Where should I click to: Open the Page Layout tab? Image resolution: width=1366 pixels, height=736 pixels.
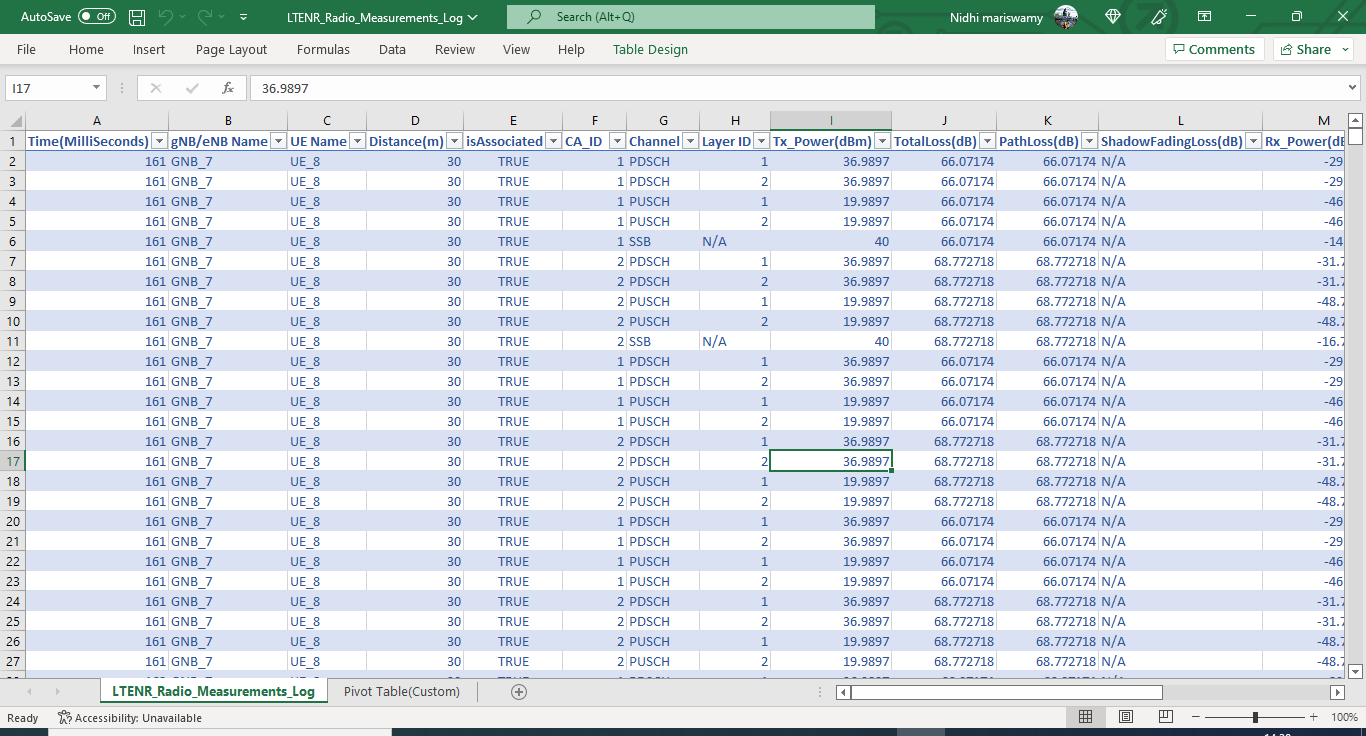231,49
